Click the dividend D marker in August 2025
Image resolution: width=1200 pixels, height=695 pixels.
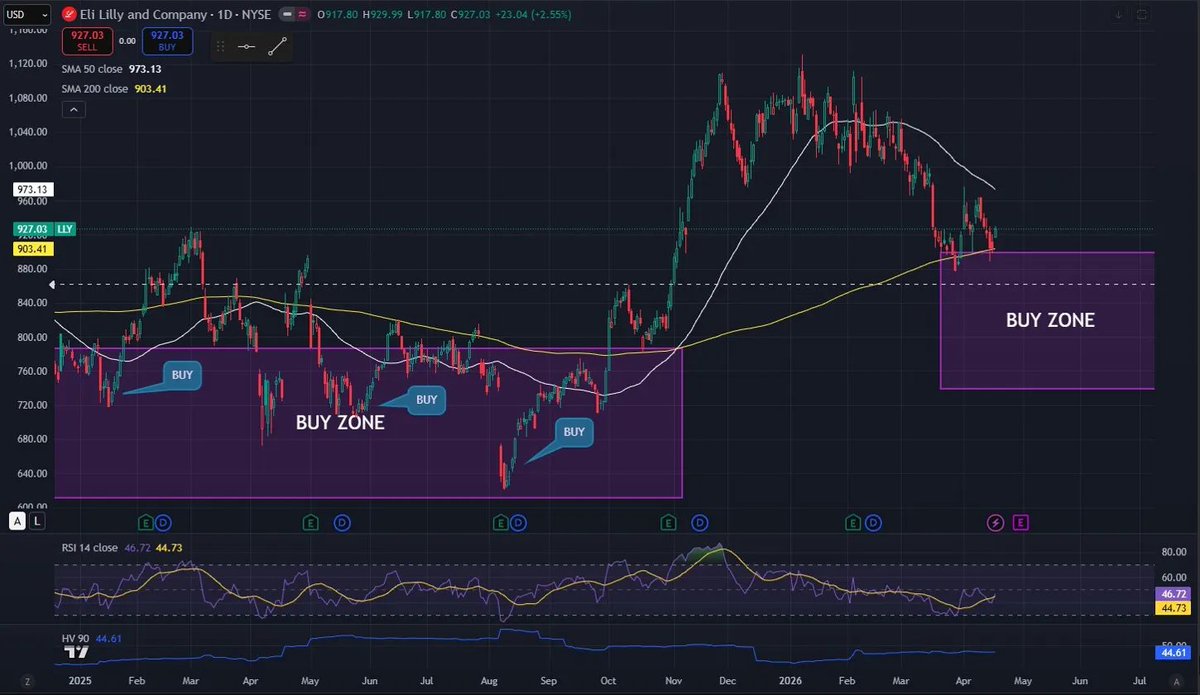518,522
